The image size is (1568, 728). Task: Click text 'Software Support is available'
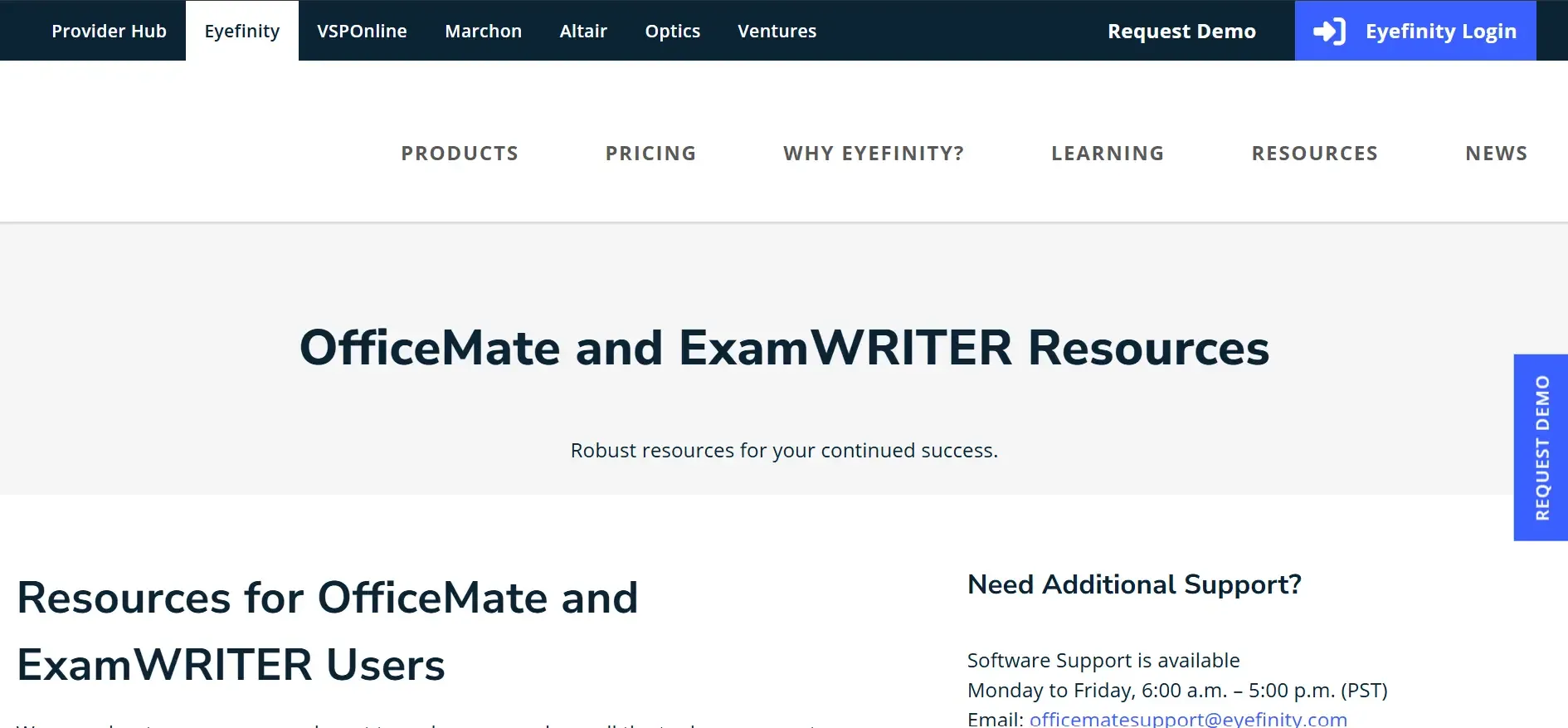point(1103,660)
